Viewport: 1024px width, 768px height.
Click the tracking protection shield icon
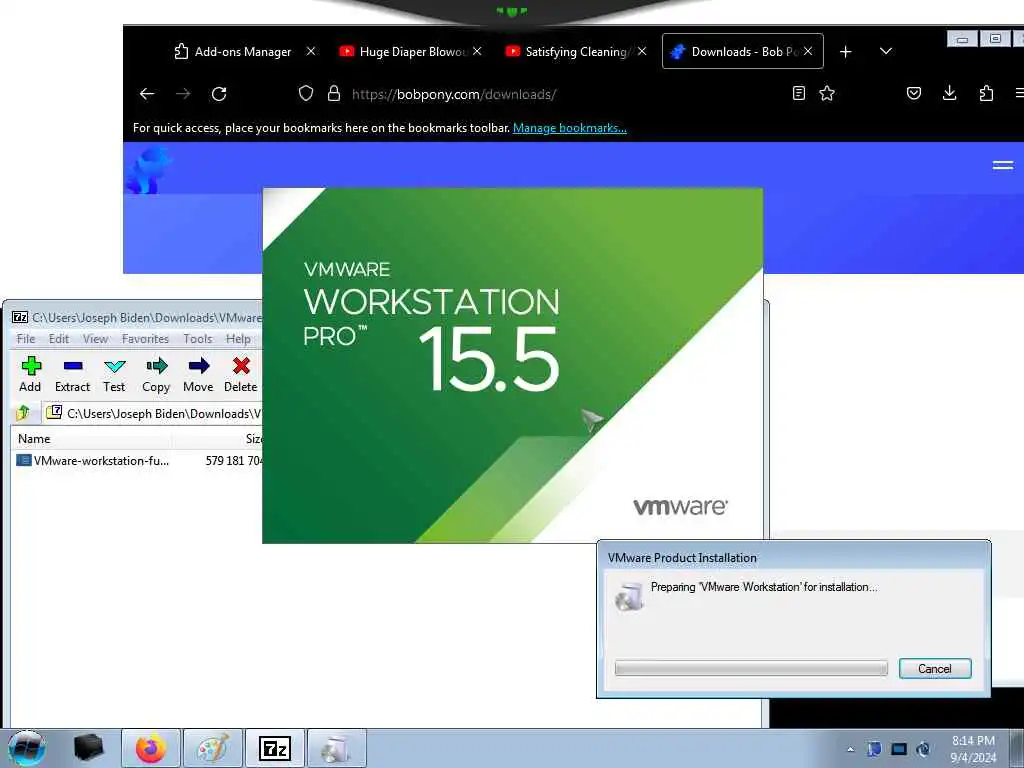tap(306, 93)
